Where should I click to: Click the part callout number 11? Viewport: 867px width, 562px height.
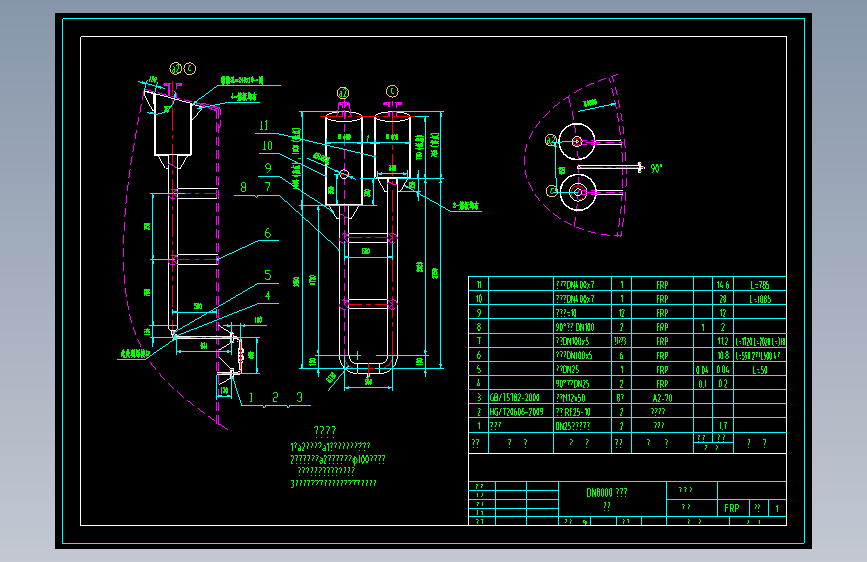[264, 126]
